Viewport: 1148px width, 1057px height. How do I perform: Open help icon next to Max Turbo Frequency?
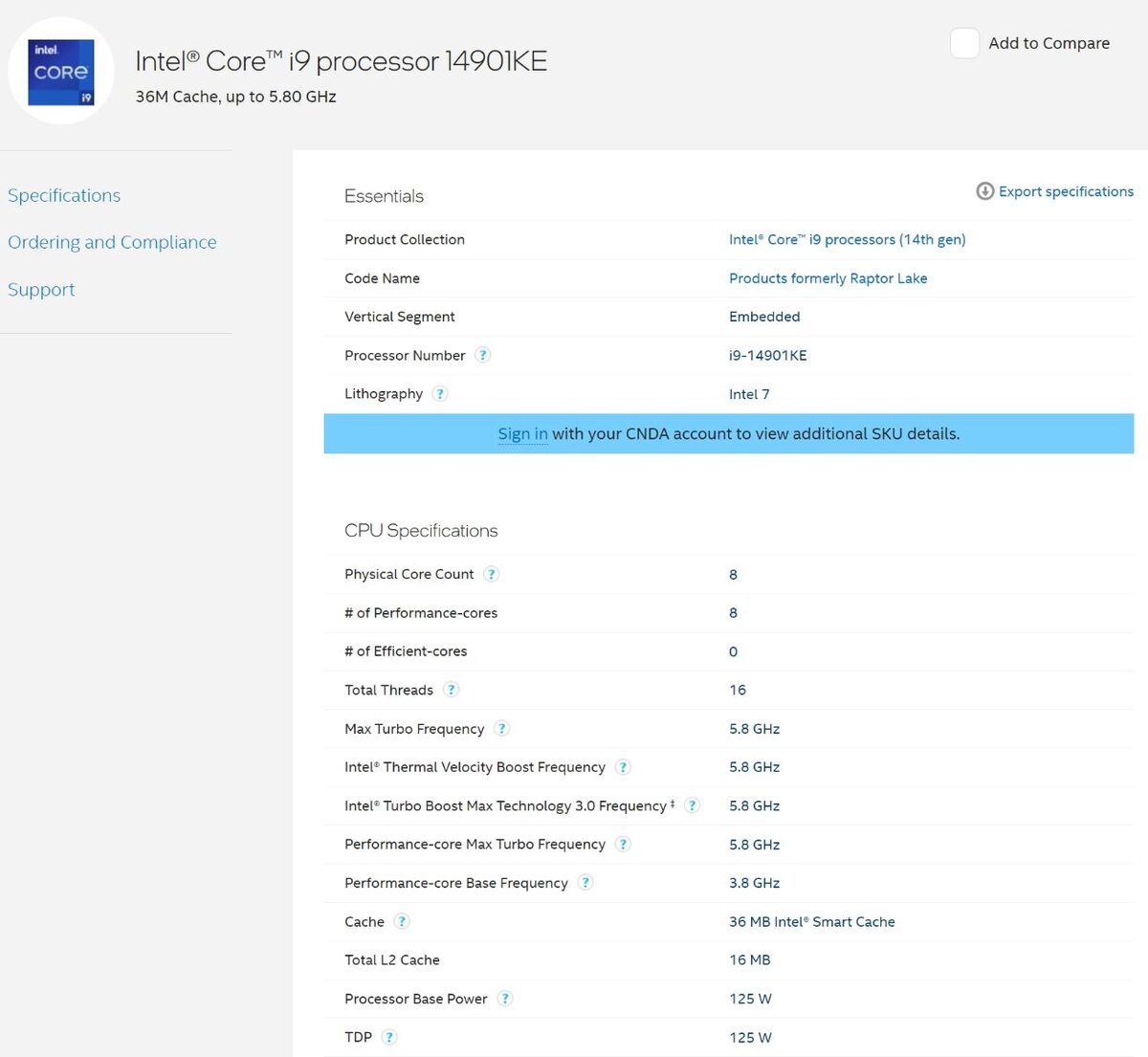point(502,729)
